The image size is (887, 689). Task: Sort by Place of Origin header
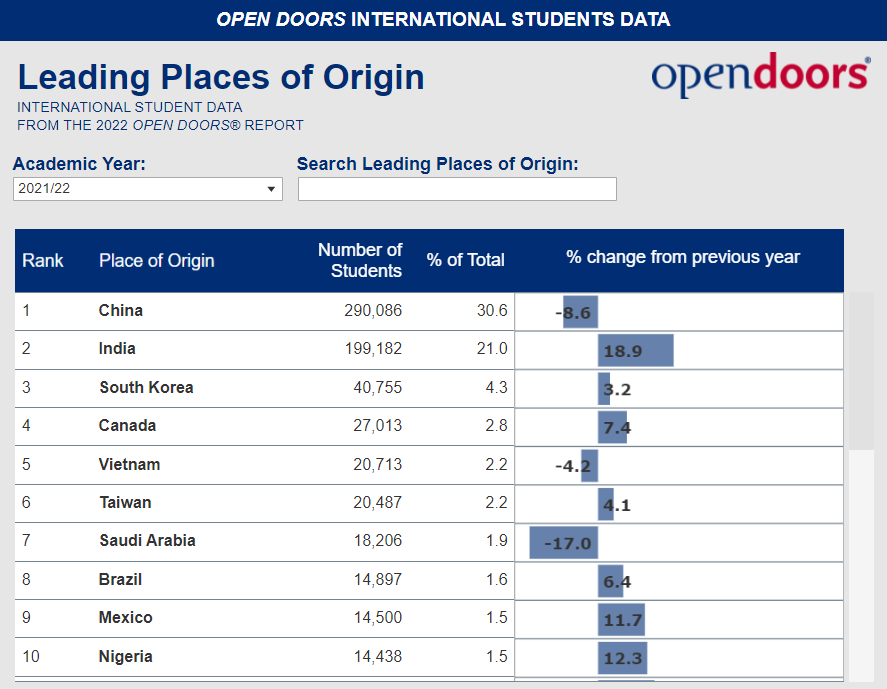click(x=156, y=261)
